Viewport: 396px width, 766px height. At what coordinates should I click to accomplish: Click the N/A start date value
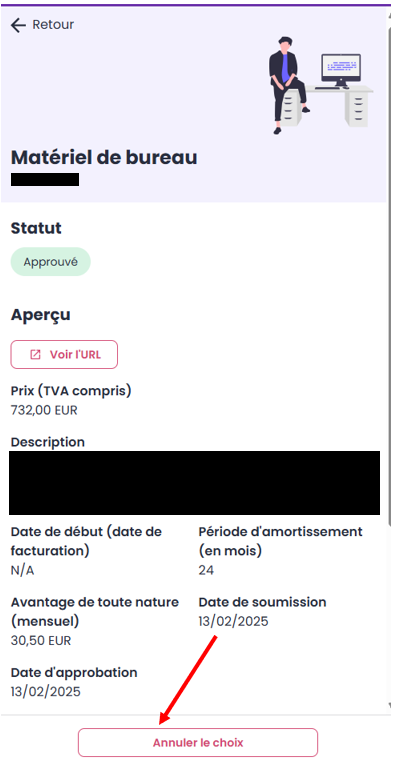(22, 570)
